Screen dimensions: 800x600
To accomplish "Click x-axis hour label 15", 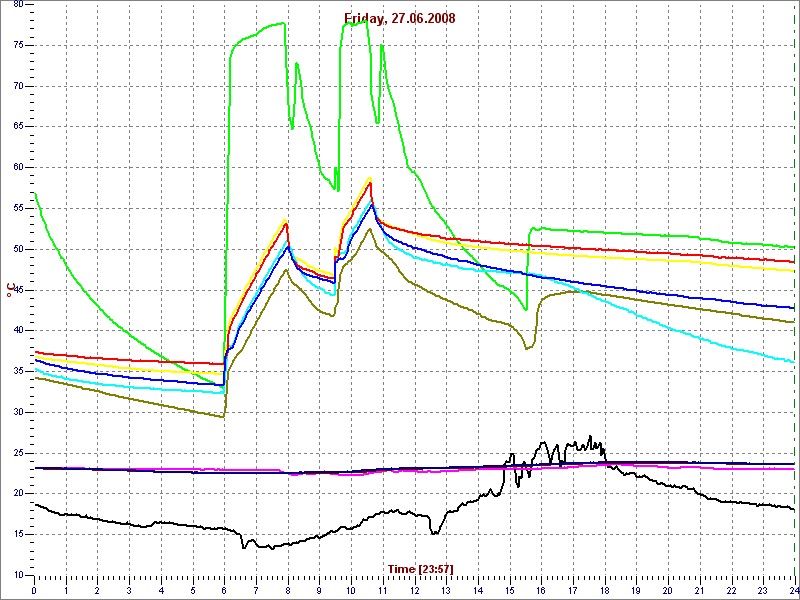I will click(x=510, y=589).
